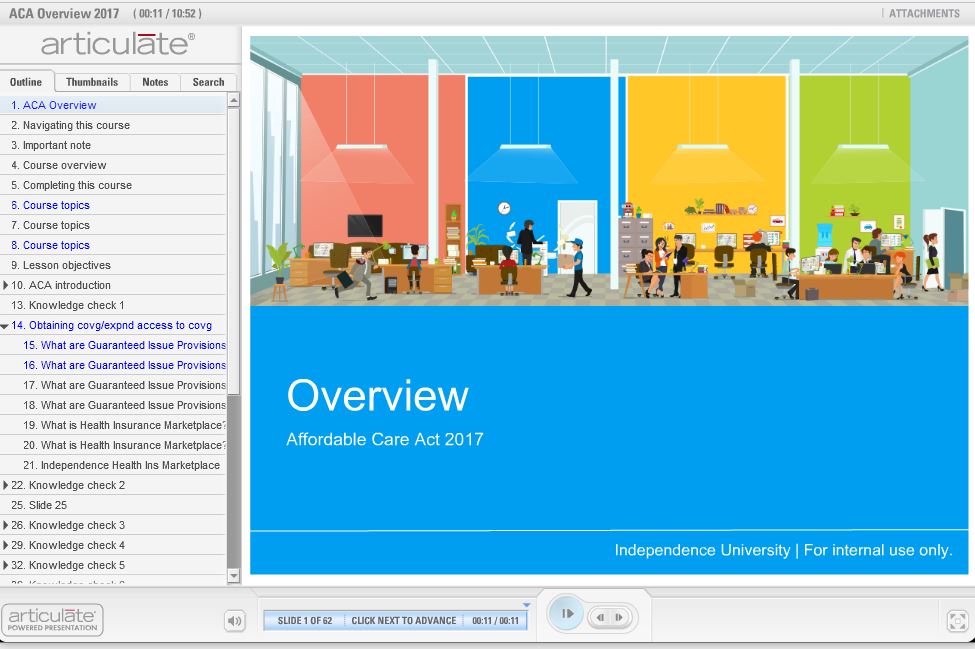Click outline scrollbar up arrow
The width and height of the screenshot is (975, 649).
click(234, 100)
